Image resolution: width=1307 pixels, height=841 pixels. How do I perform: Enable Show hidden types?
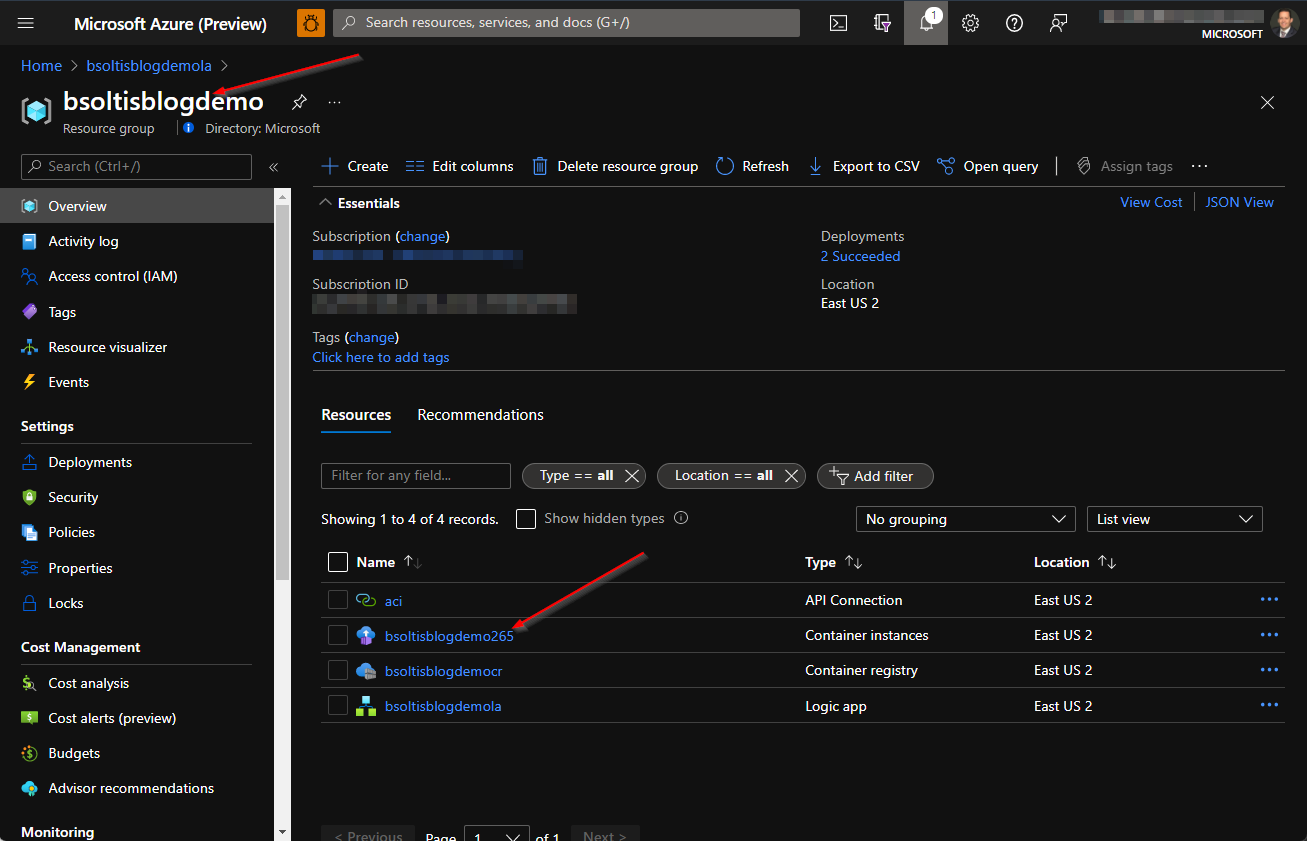coord(525,518)
